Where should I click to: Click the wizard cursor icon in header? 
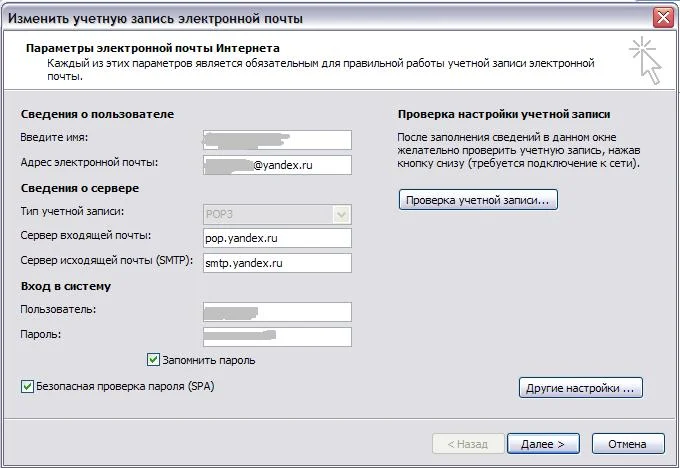(645, 60)
